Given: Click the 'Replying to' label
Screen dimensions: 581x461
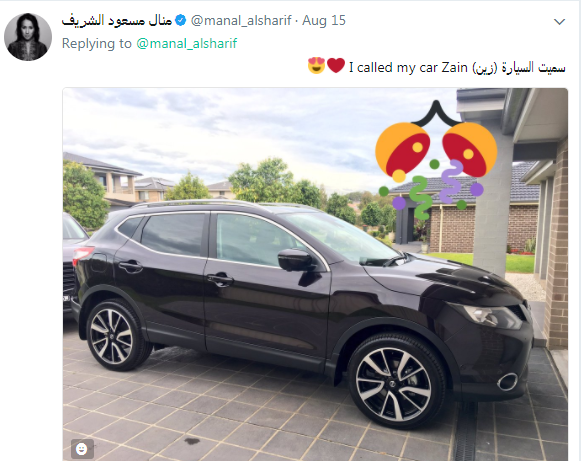Looking at the screenshot, I should coord(97,43).
